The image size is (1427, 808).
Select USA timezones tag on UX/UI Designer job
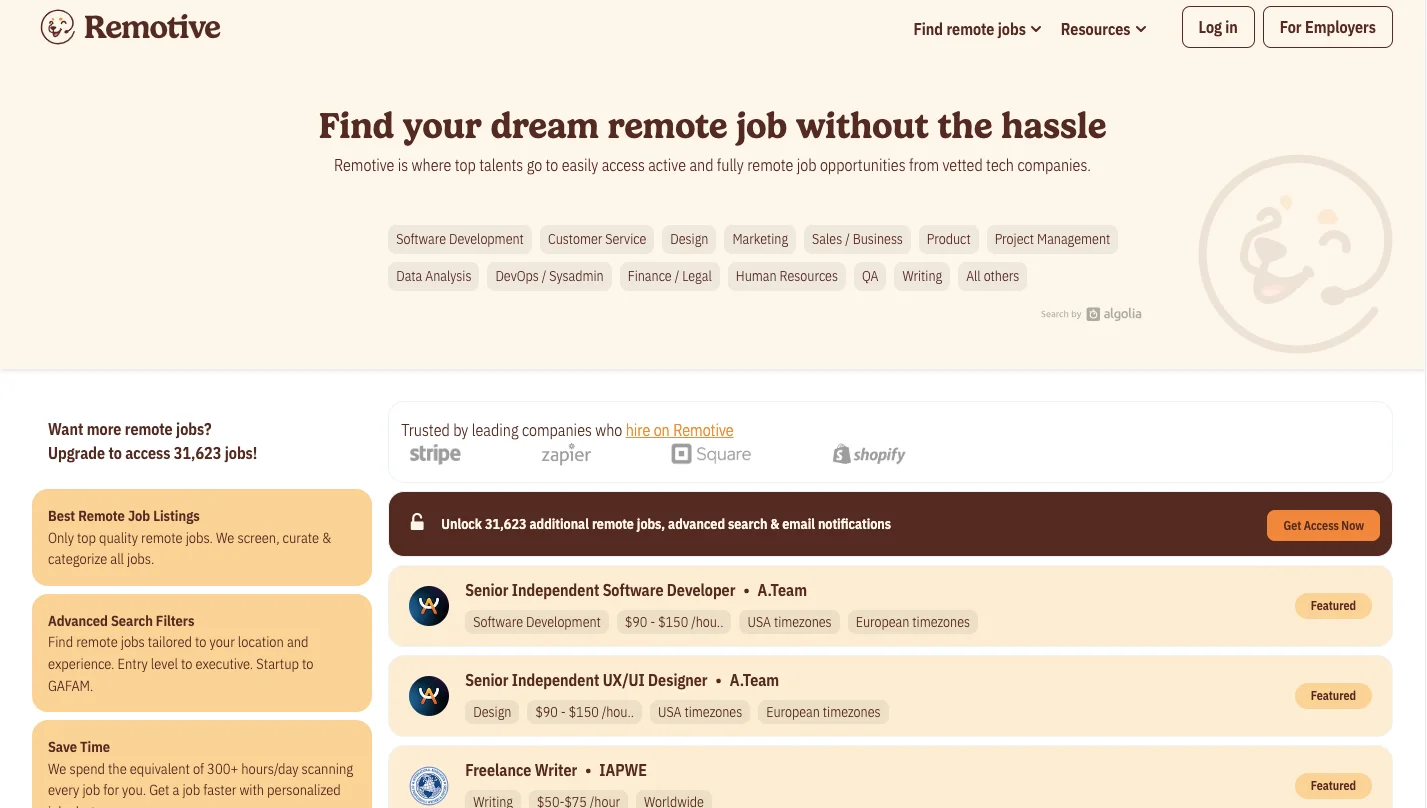tap(700, 712)
